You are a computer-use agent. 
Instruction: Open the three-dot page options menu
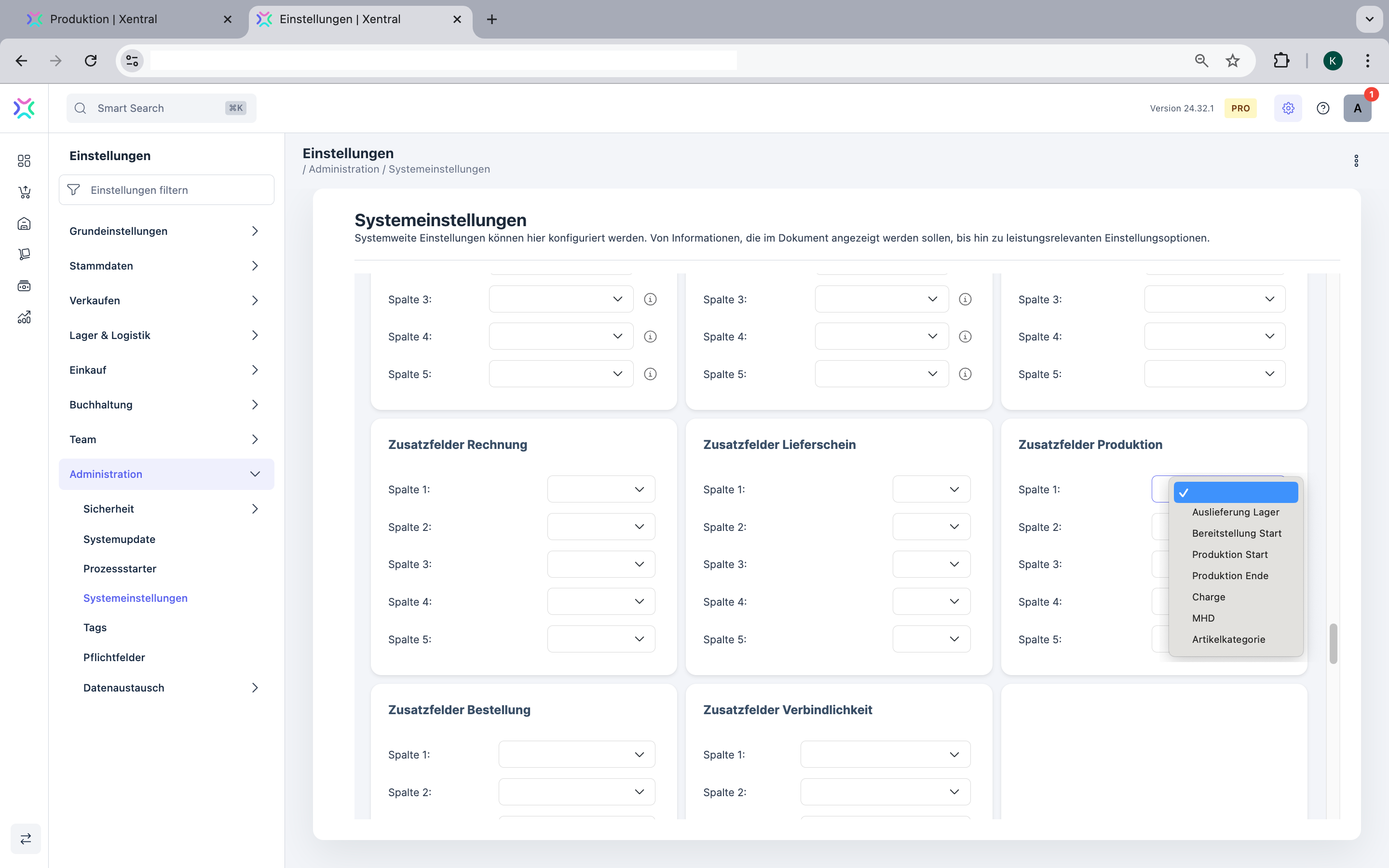tap(1356, 161)
